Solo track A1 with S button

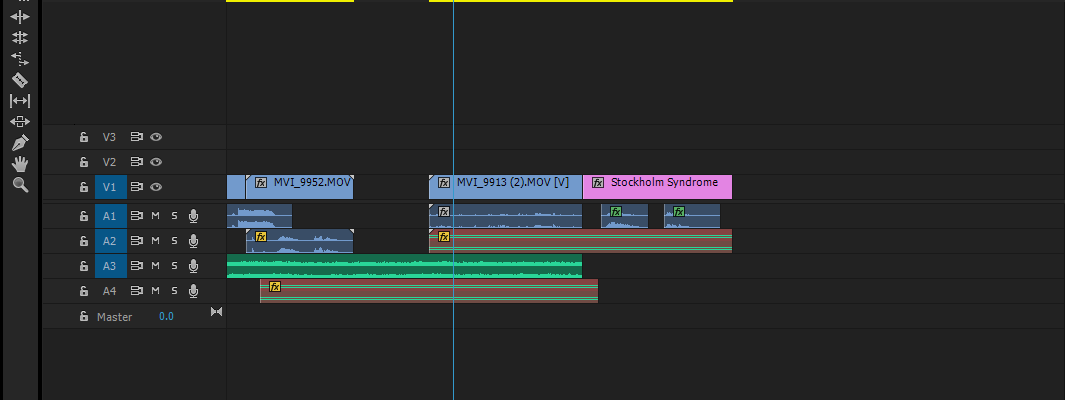pyautogui.click(x=174, y=216)
